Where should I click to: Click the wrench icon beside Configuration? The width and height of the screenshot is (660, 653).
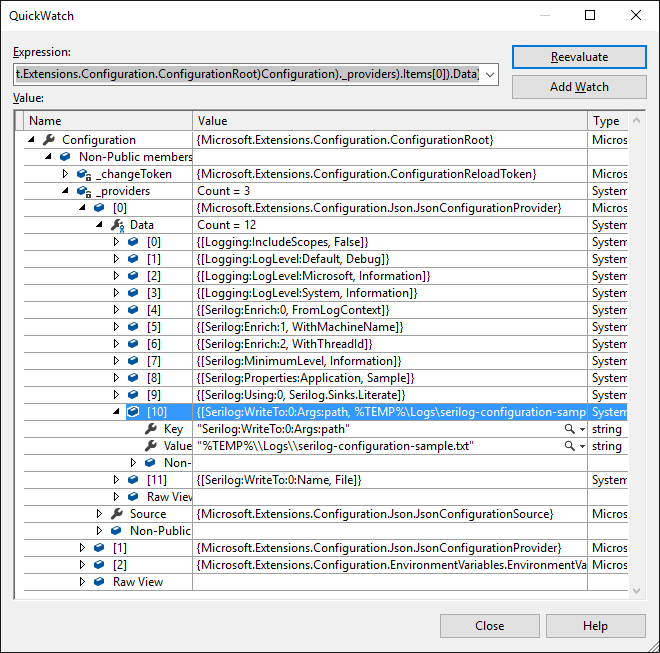pos(49,139)
